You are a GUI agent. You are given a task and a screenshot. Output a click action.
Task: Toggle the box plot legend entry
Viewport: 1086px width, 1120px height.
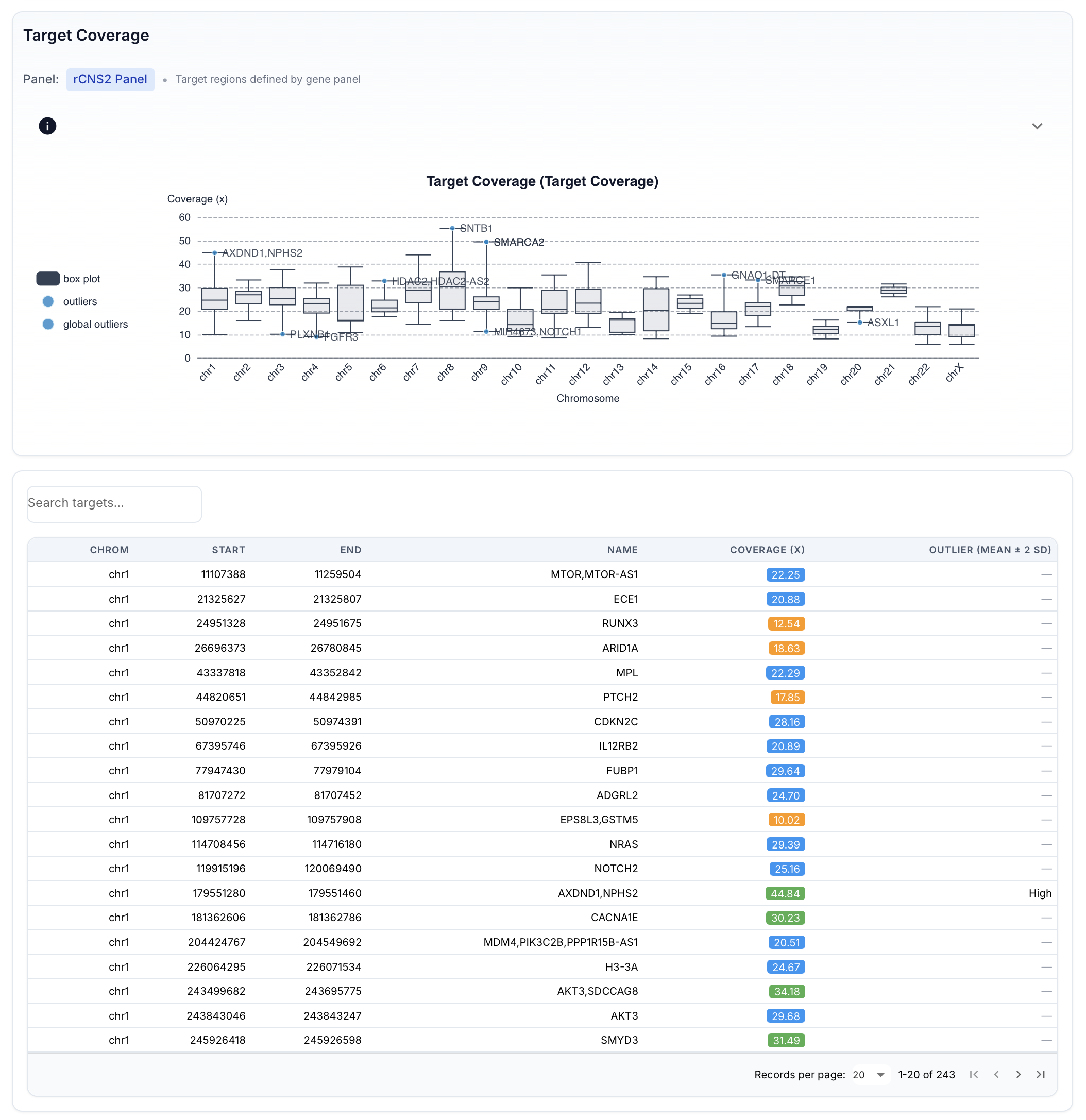(x=68, y=278)
